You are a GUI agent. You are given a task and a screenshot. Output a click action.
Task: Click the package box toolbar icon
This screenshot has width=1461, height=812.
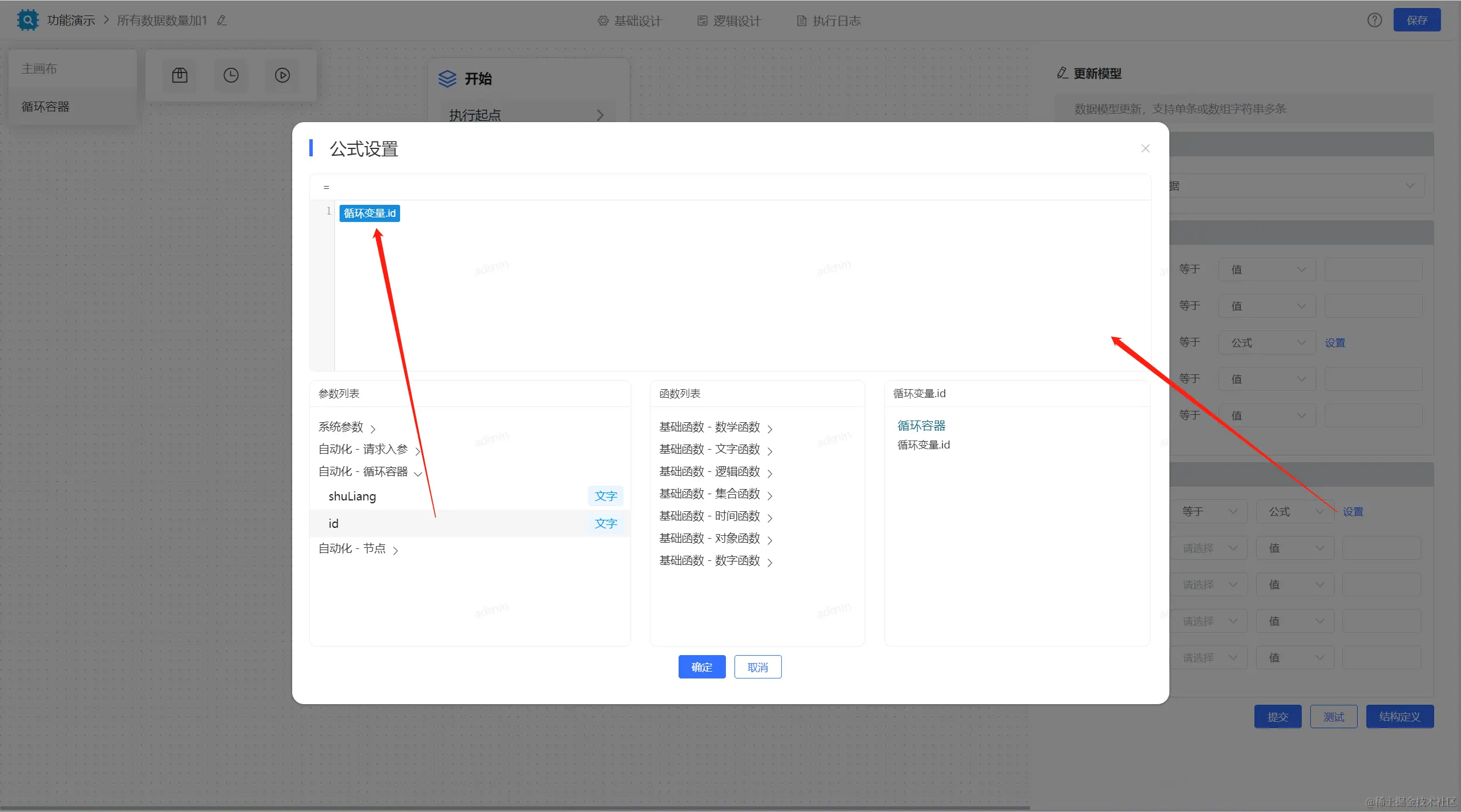pos(180,75)
